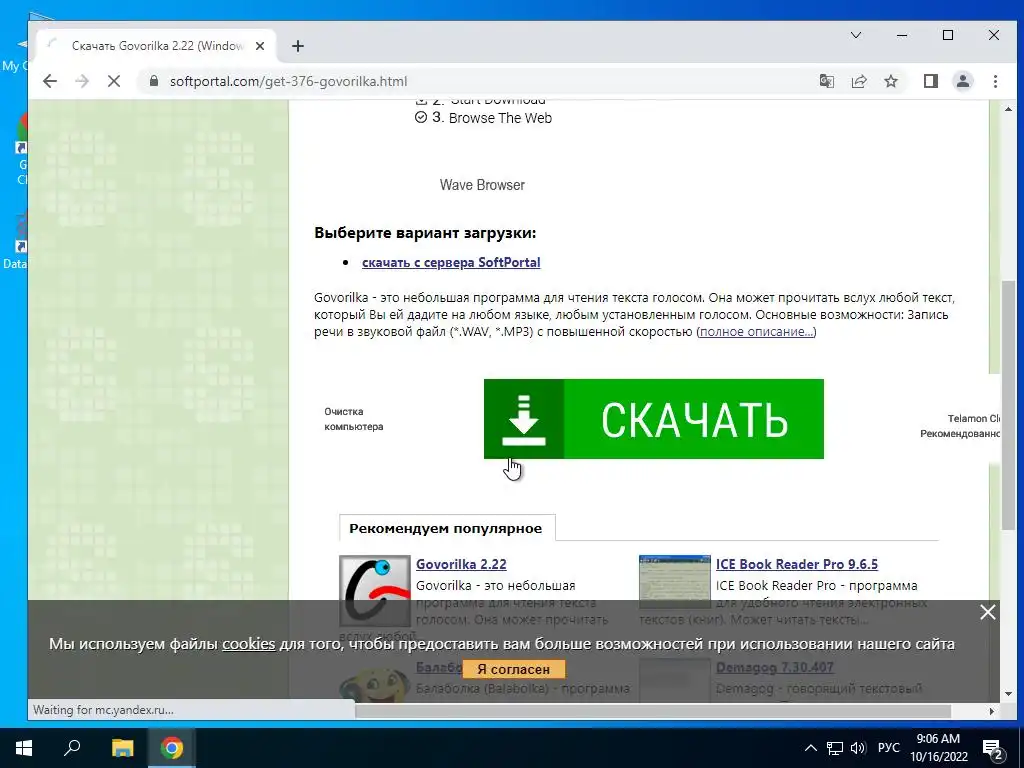View site info lock icon
The height and width of the screenshot is (768, 1024).
click(154, 81)
